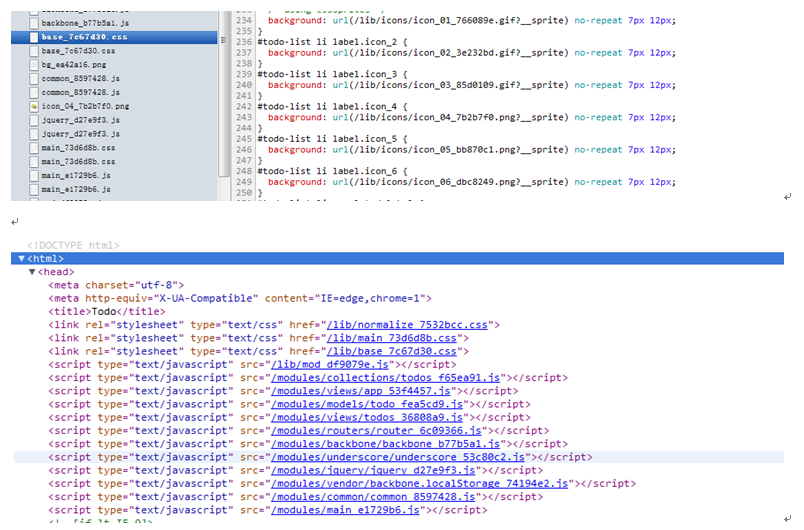804x530 pixels.
Task: Select the <title>Todo</title> node
Action: [107, 312]
